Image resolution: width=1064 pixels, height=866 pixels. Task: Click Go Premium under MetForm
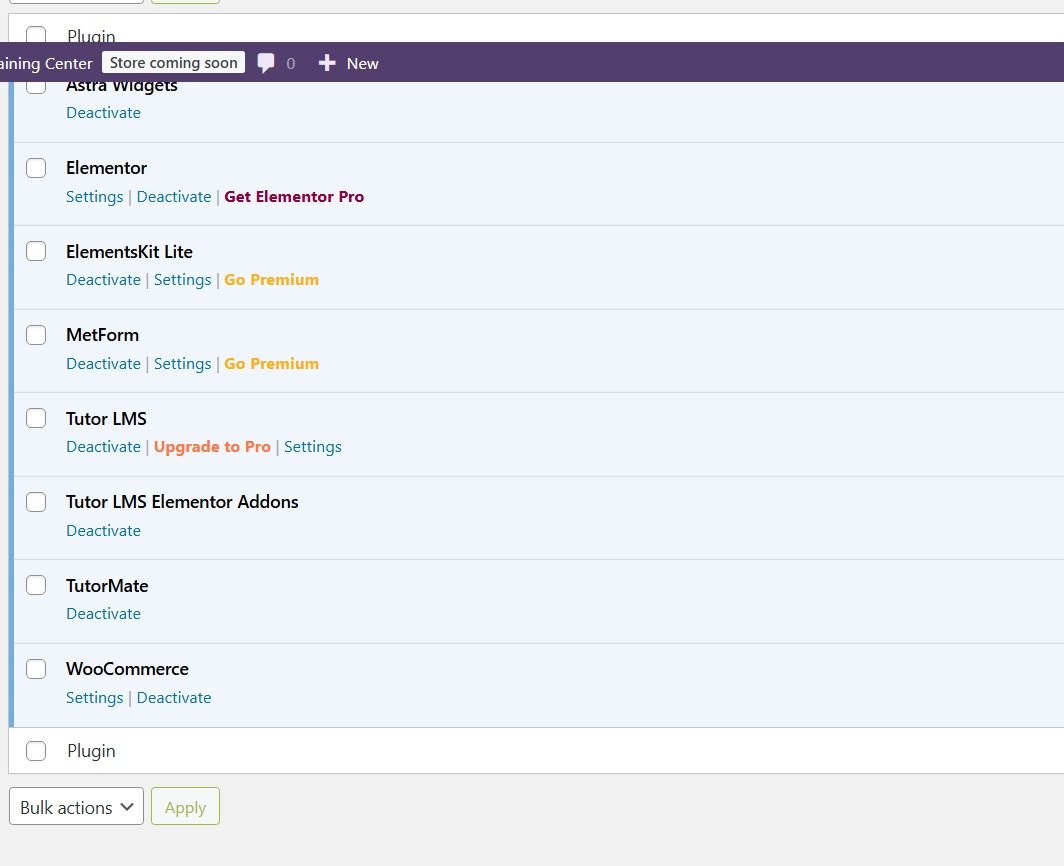point(271,364)
